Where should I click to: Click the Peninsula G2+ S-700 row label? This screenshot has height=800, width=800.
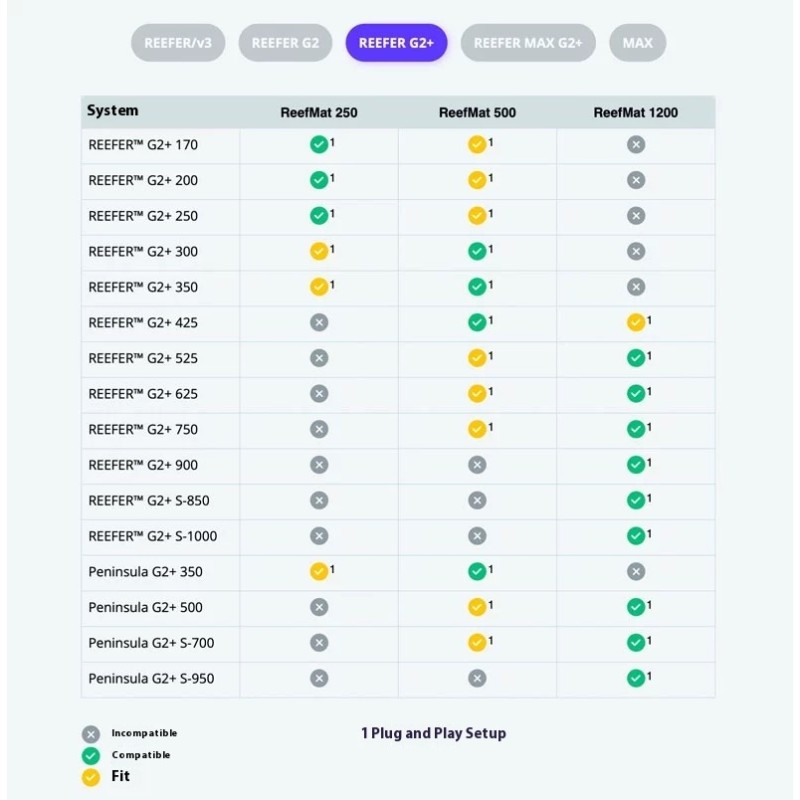tap(151, 643)
